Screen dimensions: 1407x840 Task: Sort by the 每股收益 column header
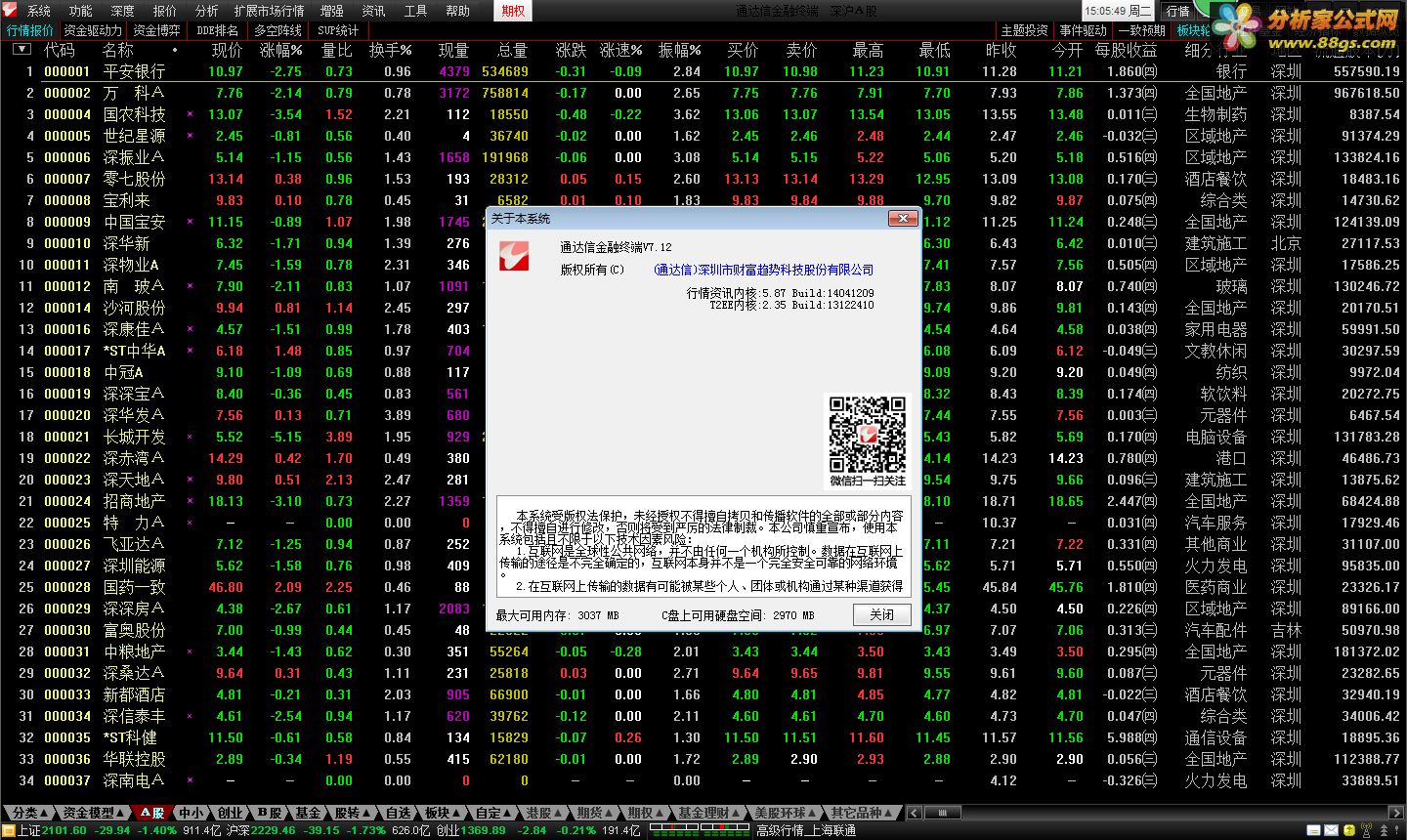pos(1126,50)
